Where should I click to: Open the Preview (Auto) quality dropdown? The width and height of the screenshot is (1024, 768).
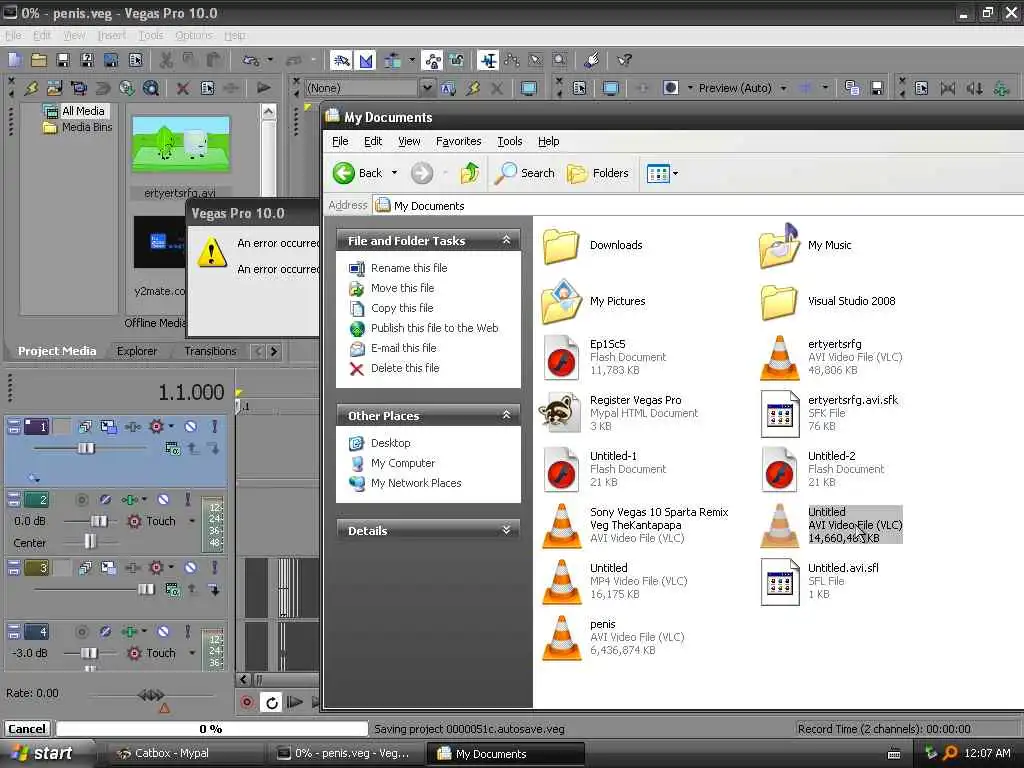pyautogui.click(x=783, y=88)
